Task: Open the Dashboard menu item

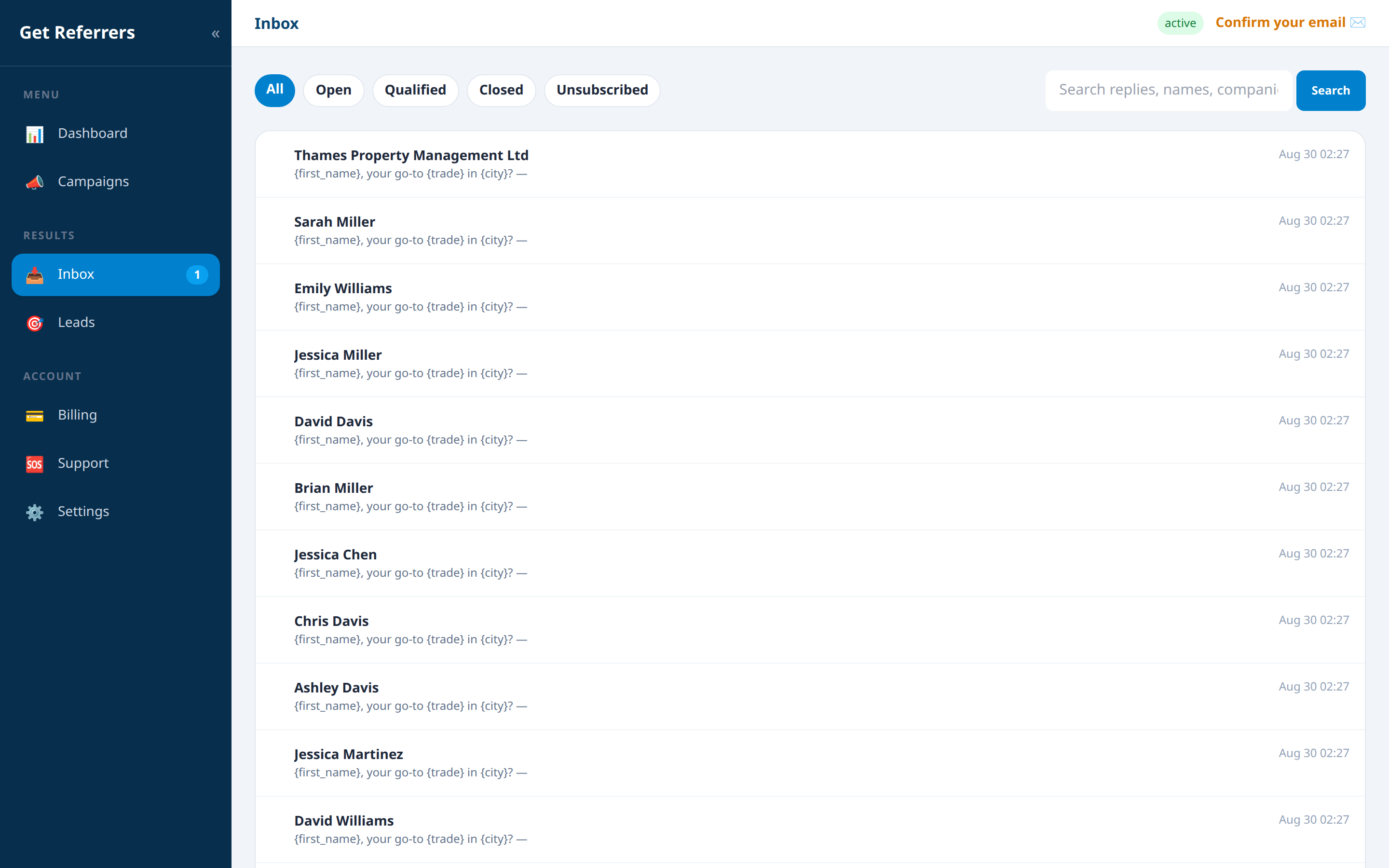Action: point(115,134)
